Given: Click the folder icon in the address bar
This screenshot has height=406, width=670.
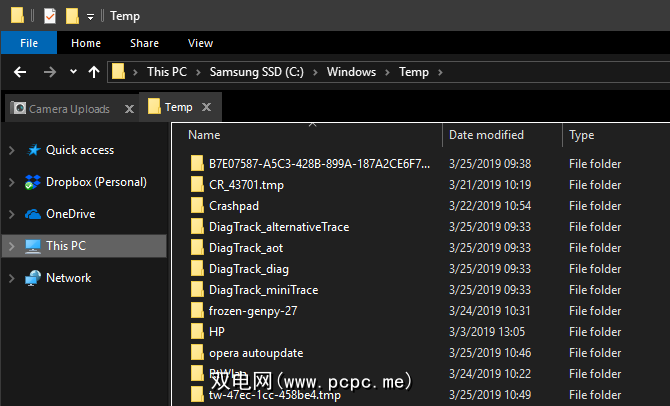Looking at the screenshot, I should click(x=118, y=71).
